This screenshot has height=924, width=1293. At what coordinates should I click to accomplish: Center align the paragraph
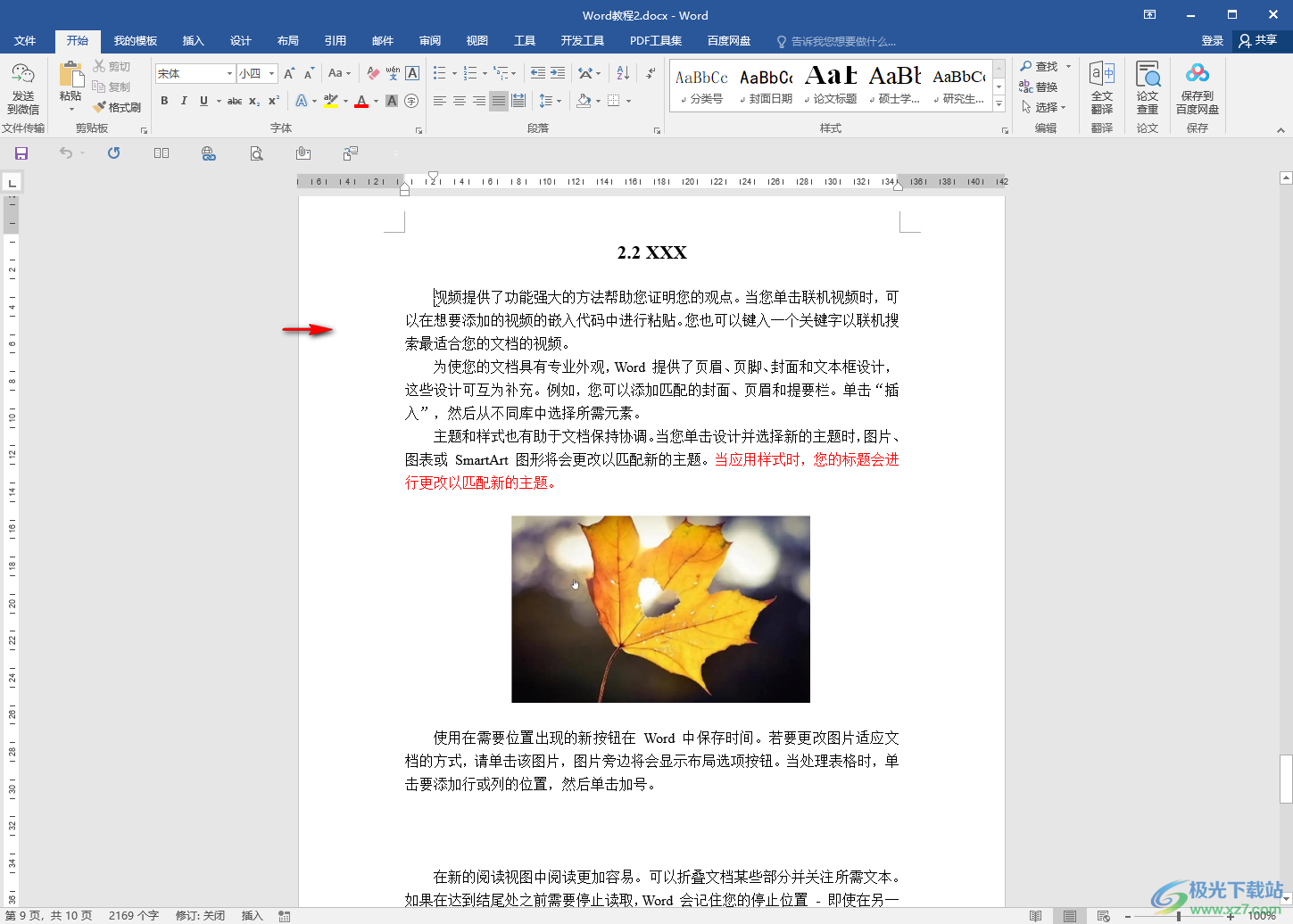click(460, 101)
